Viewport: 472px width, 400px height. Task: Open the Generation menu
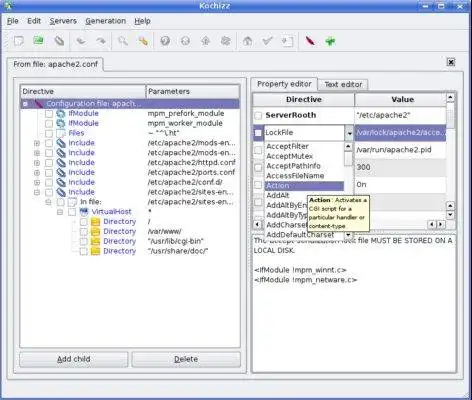coord(106,21)
